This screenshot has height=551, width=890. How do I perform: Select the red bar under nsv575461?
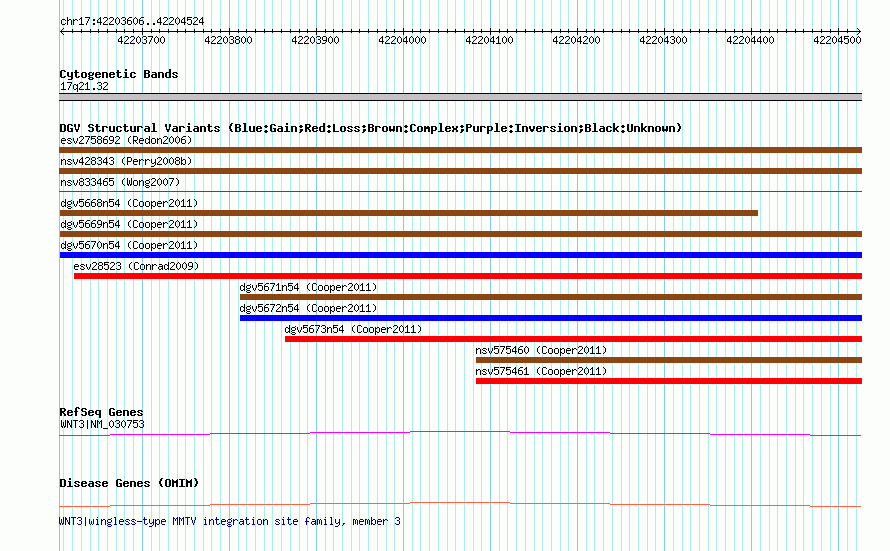click(669, 381)
